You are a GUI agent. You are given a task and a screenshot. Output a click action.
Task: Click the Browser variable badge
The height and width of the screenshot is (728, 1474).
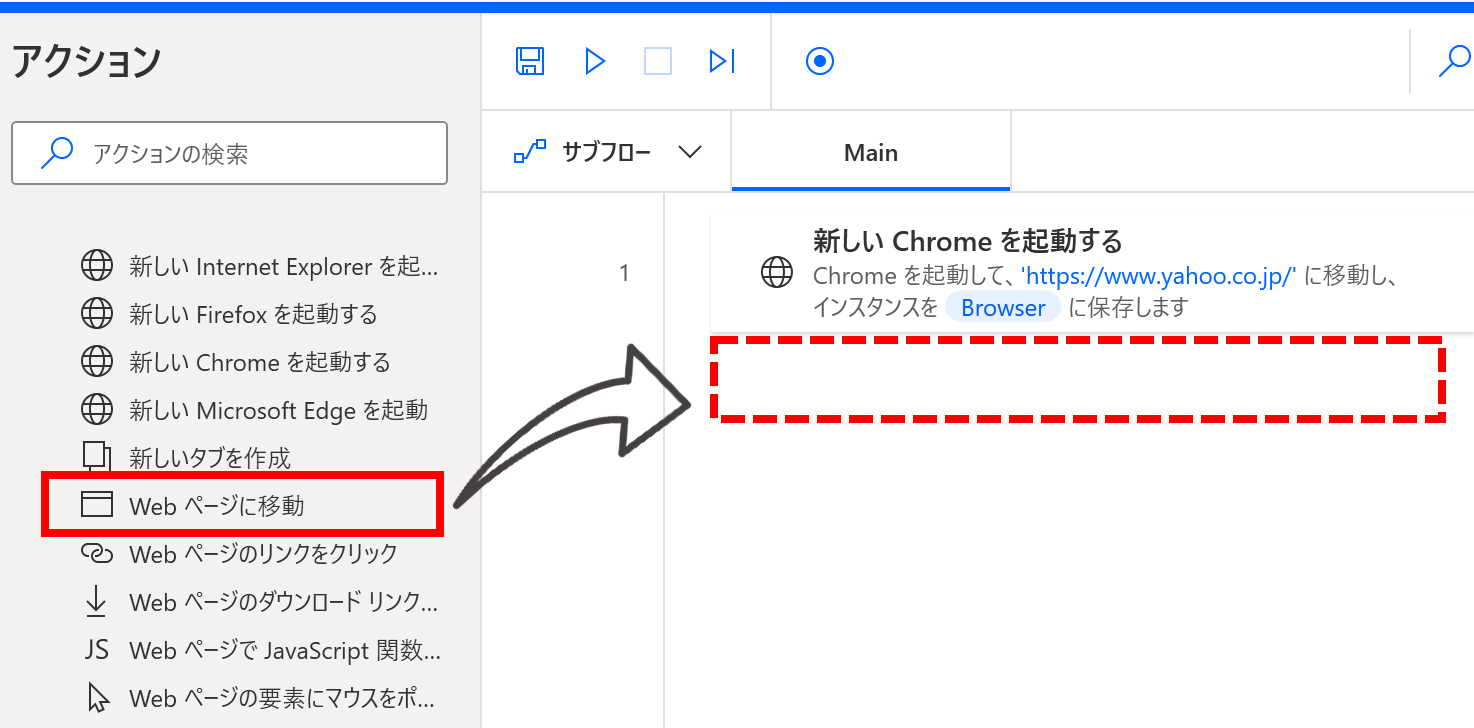(x=1002, y=308)
